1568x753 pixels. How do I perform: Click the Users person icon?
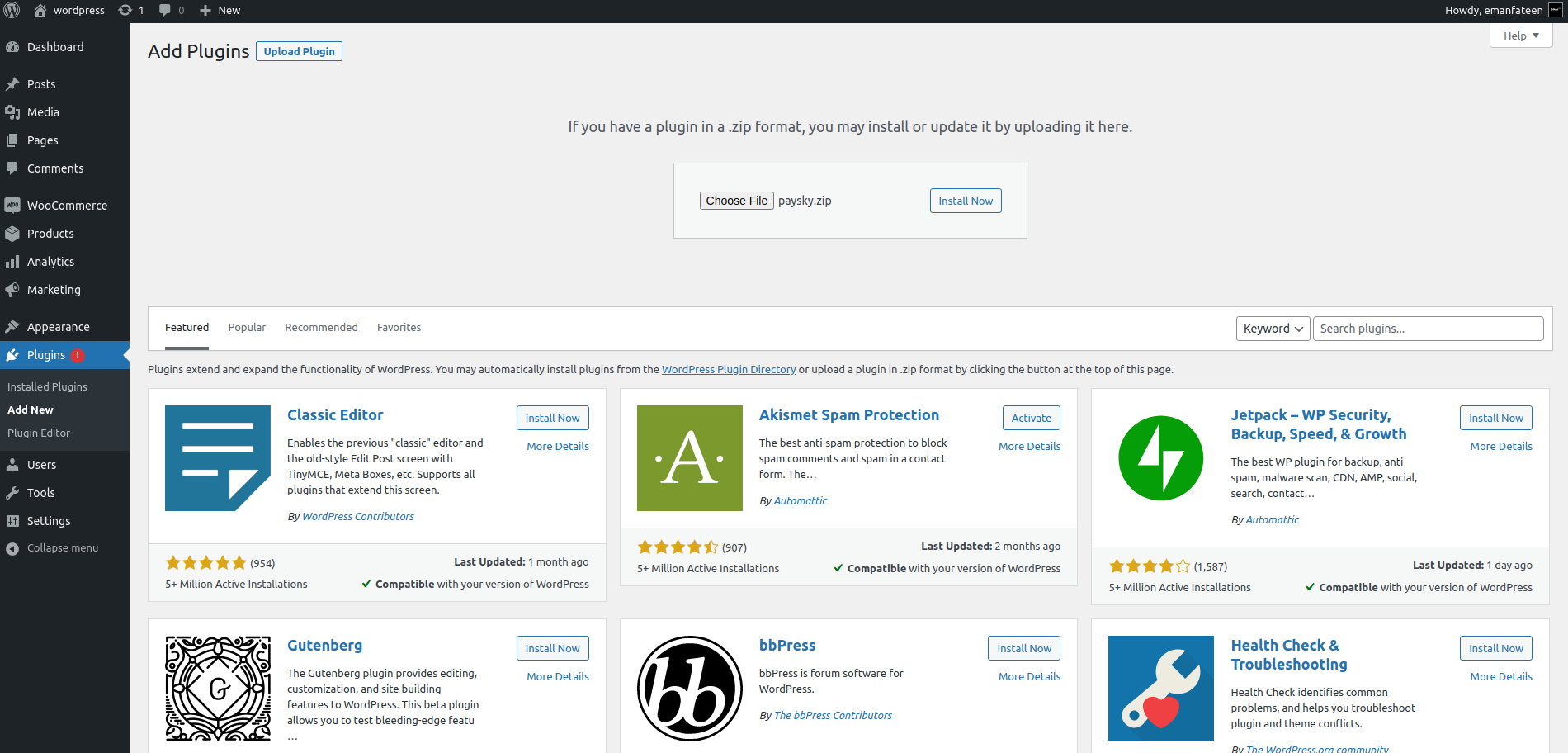[x=12, y=465]
